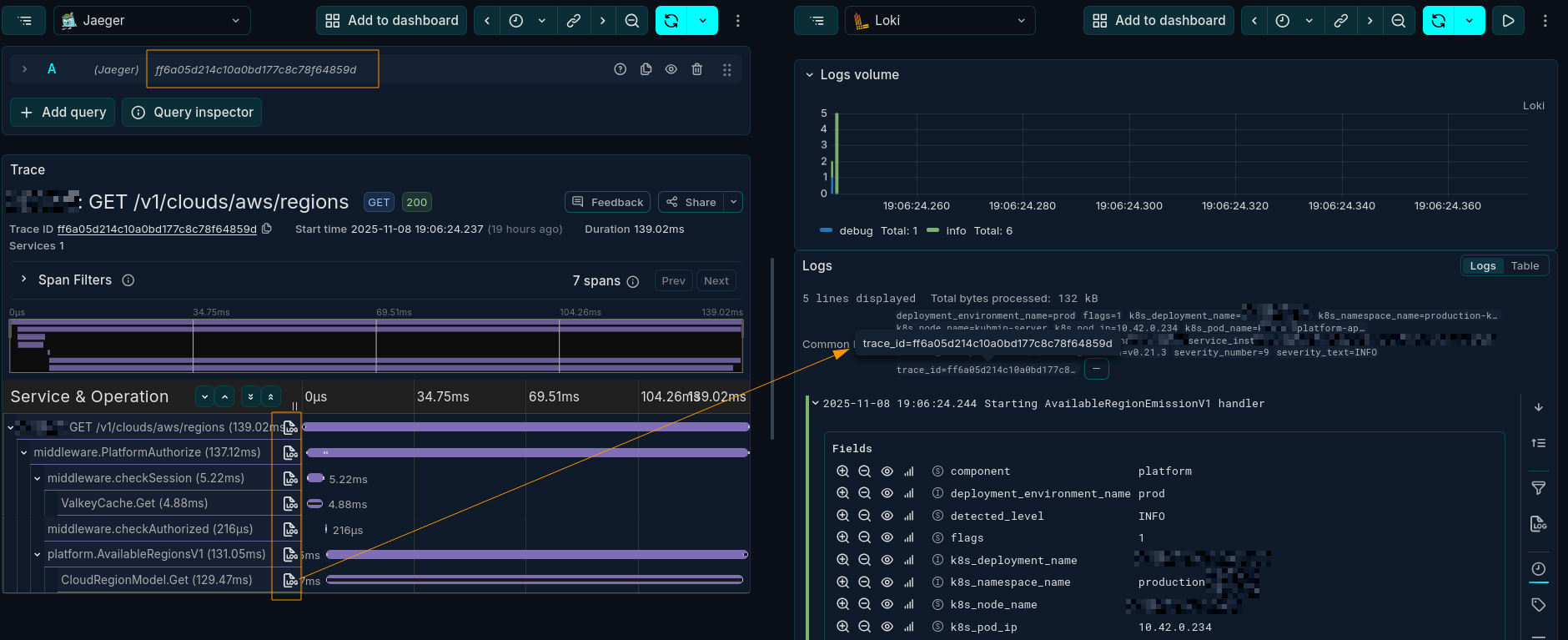
Task: Delete query A with trash icon
Action: coord(697,69)
